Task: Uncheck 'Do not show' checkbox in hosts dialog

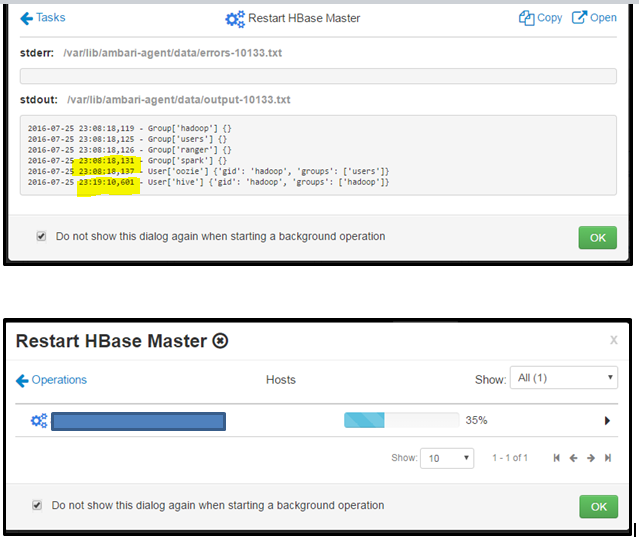Action: coord(37,505)
